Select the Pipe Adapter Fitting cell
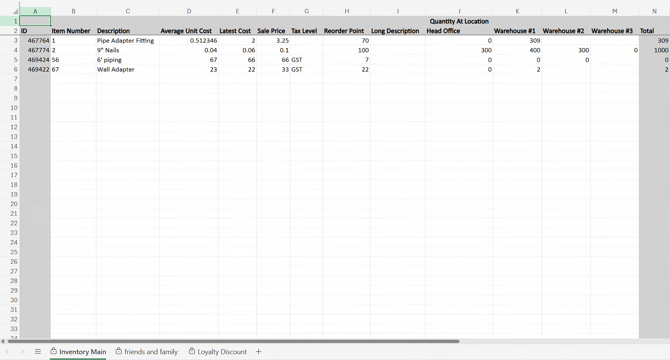The image size is (670, 360). pyautogui.click(x=128, y=41)
